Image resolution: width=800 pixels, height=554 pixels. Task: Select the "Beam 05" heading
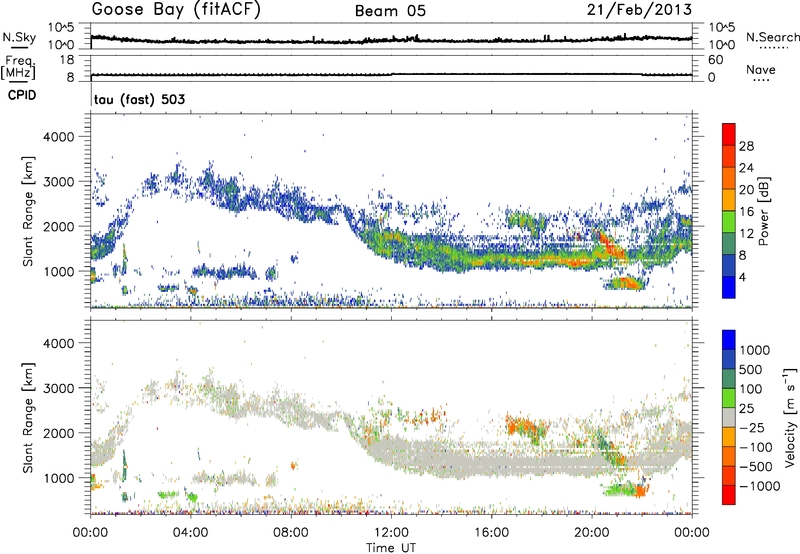pyautogui.click(x=390, y=11)
